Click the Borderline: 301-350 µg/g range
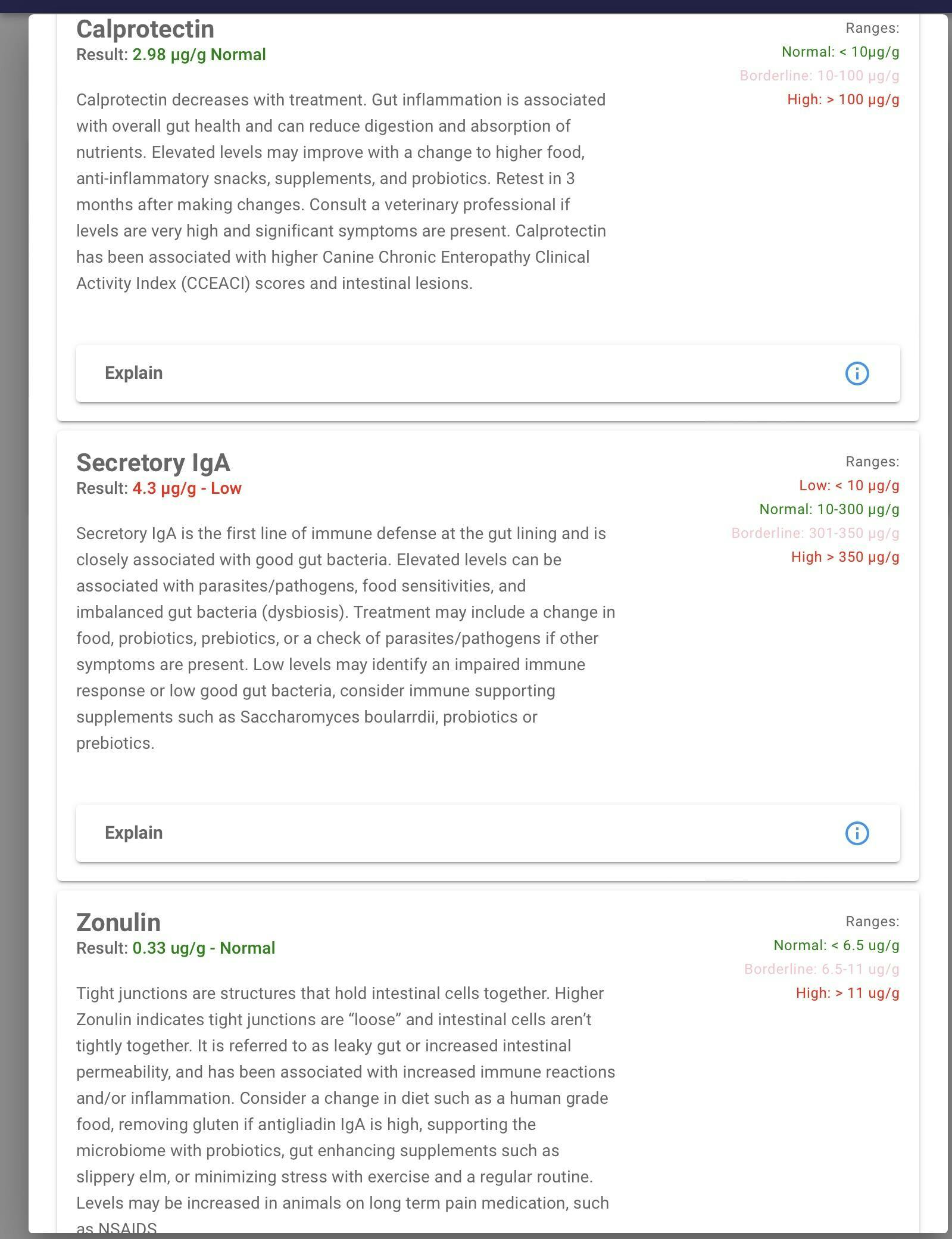 coord(815,533)
